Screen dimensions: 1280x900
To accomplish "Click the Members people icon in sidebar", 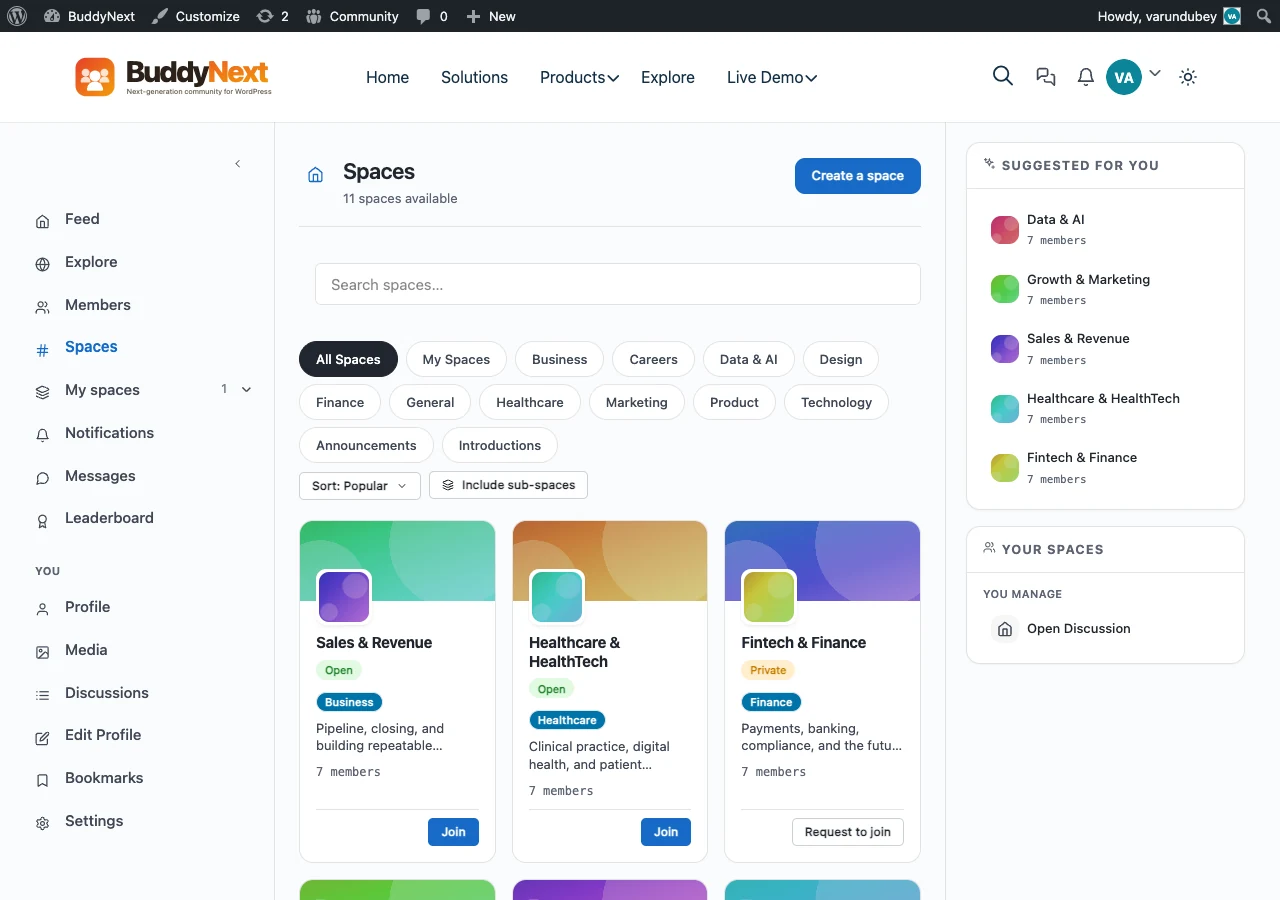I will pos(42,308).
